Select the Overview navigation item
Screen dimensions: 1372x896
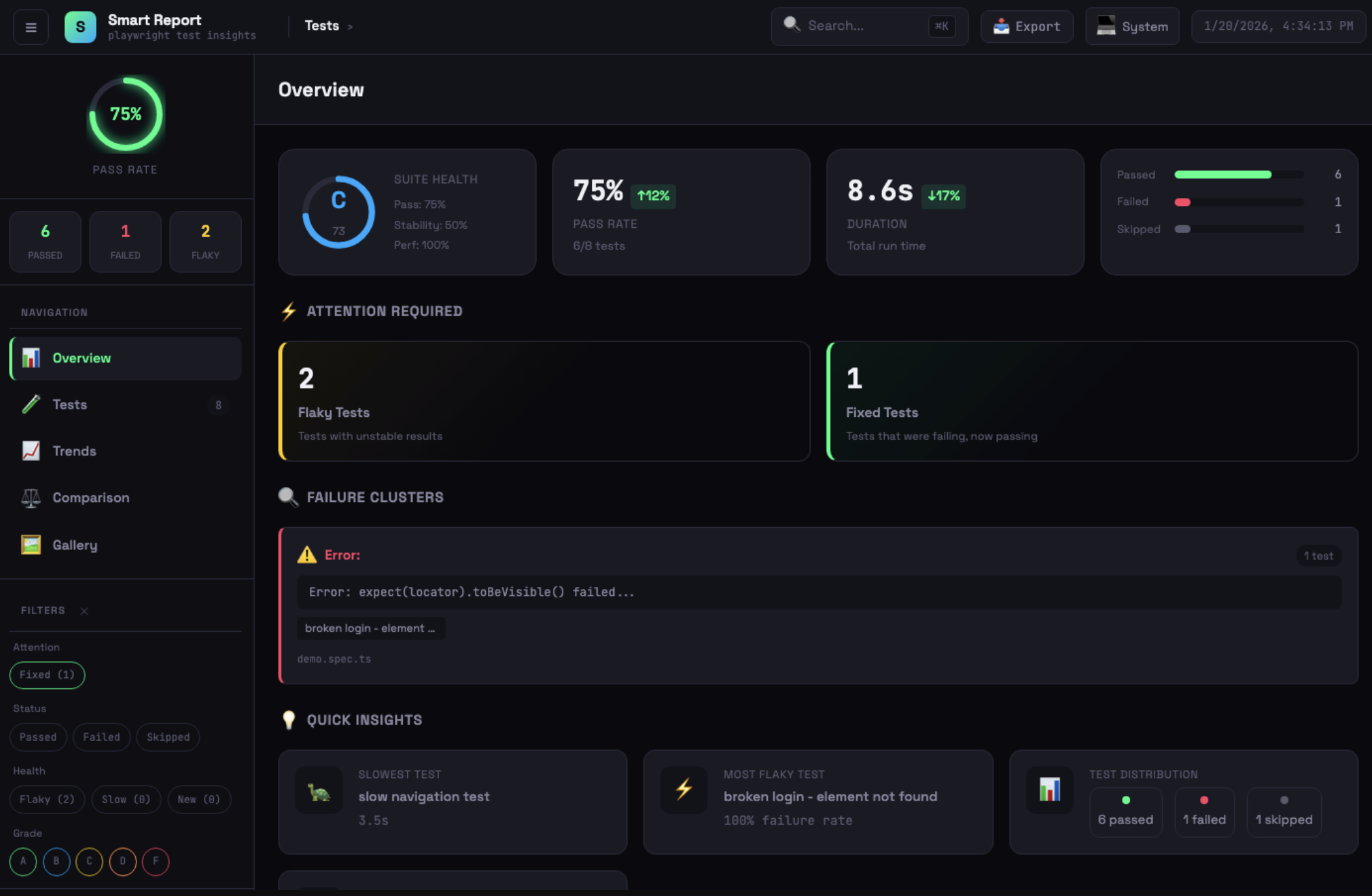point(81,358)
